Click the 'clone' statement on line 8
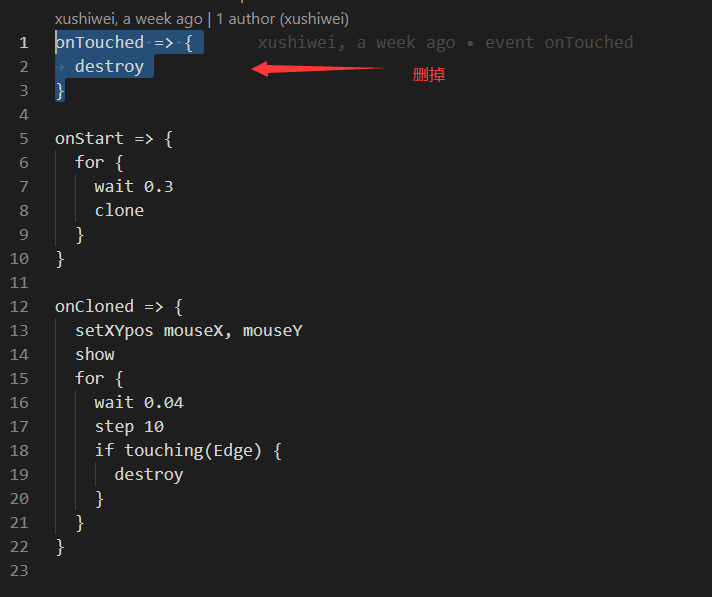712x597 pixels. 119,211
